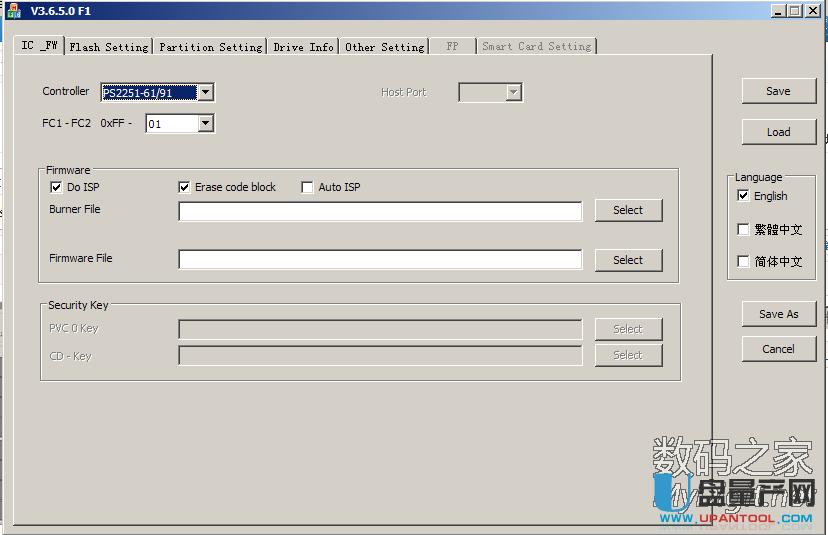Screen dimensions: 828x535
Task: Go to the Drive Info tab
Action: (x=303, y=47)
